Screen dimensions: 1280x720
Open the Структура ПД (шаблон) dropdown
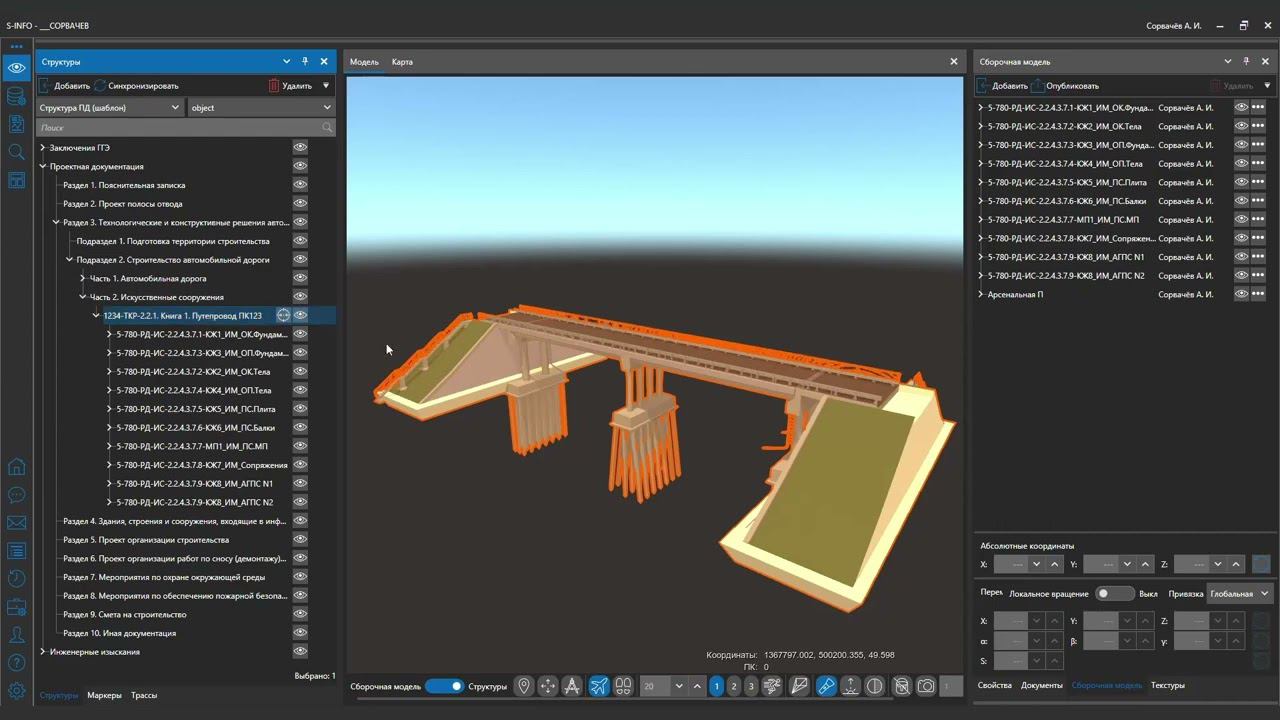110,107
